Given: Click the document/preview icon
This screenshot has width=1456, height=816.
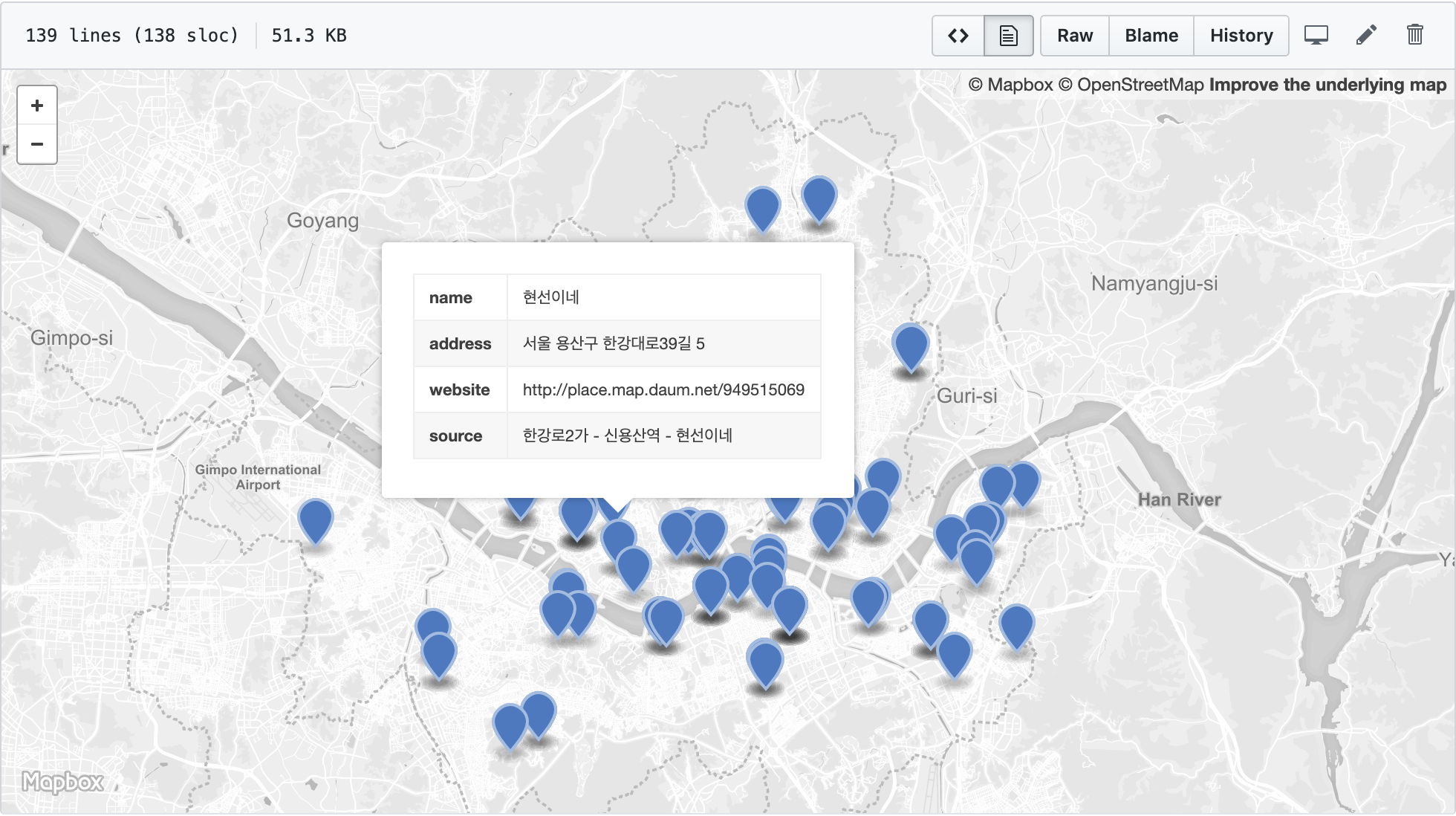Looking at the screenshot, I should pos(1007,36).
